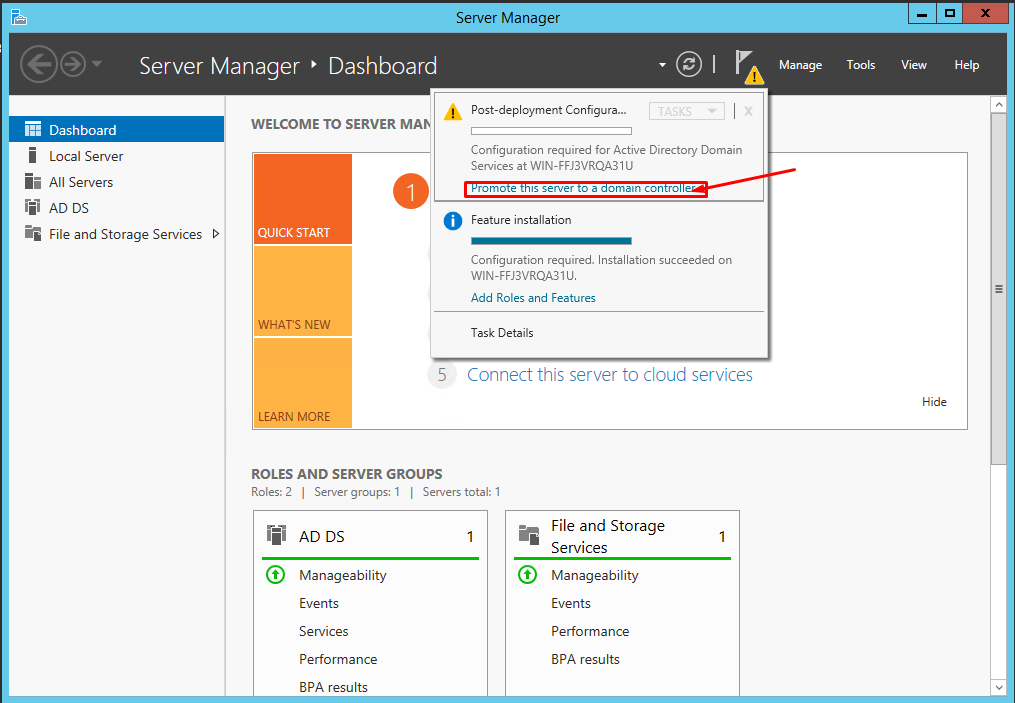Click server count 1 in File and Storage tile
The image size is (1015, 703).
pos(722,537)
